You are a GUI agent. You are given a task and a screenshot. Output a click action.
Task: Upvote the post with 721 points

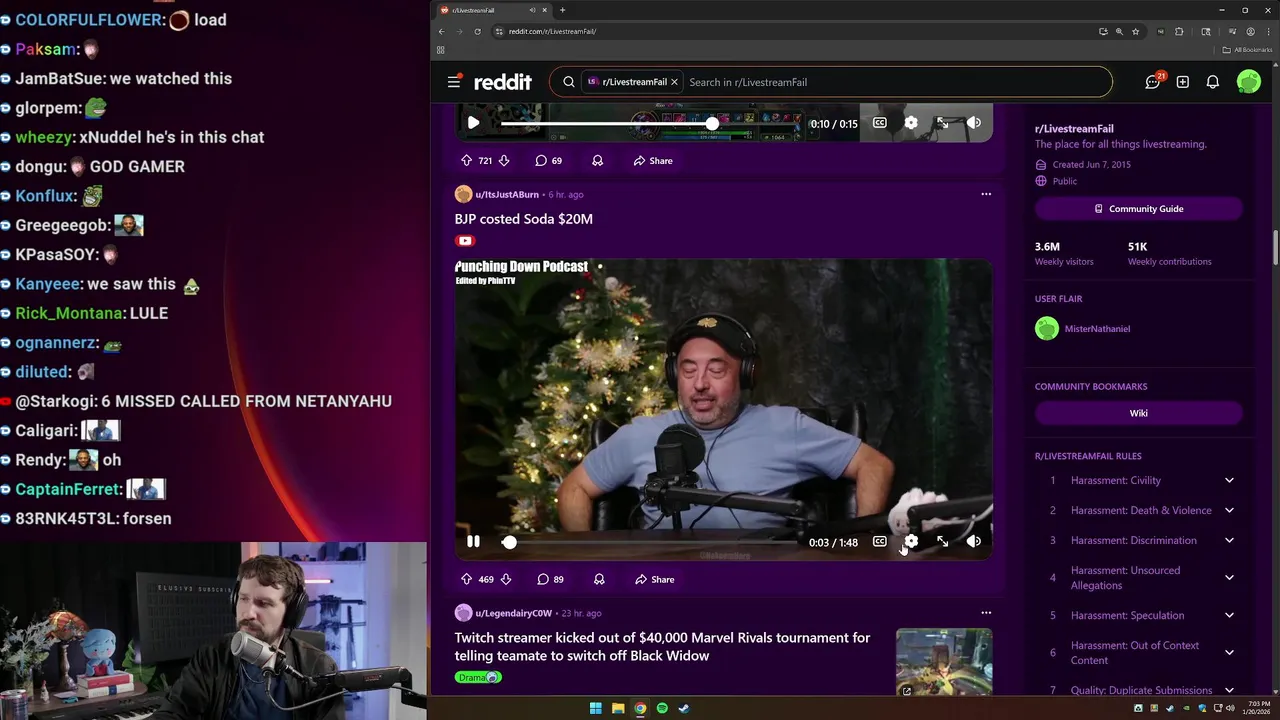coord(466,160)
